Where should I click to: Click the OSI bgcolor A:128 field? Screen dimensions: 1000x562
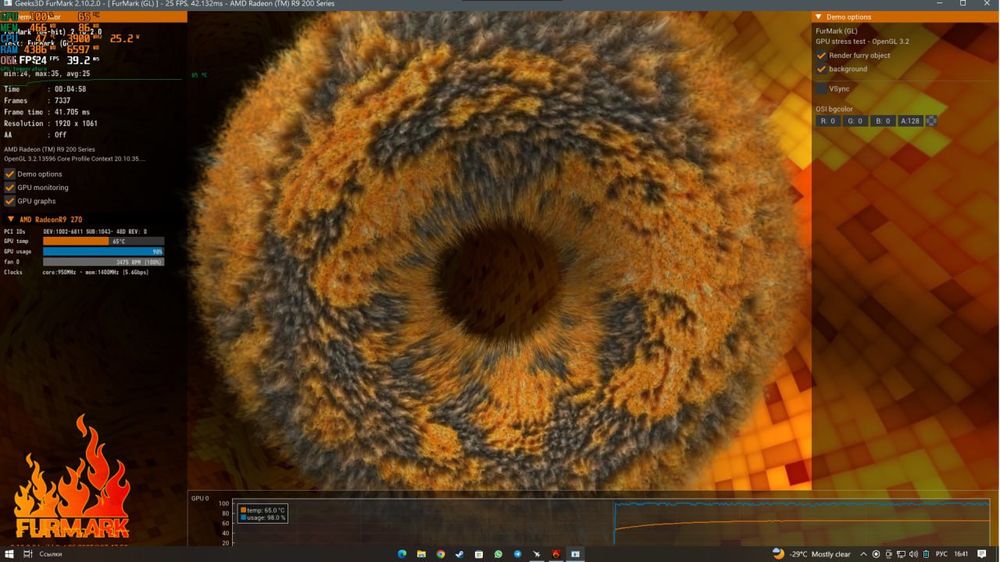click(910, 121)
